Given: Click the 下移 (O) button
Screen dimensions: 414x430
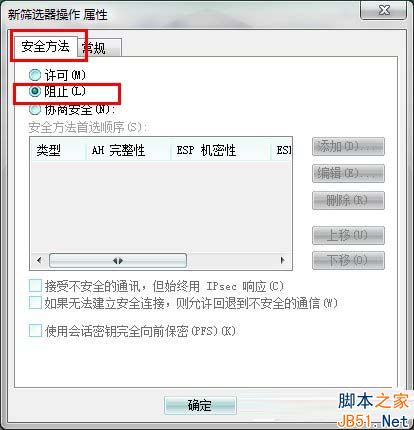Looking at the screenshot, I should pos(348,260).
